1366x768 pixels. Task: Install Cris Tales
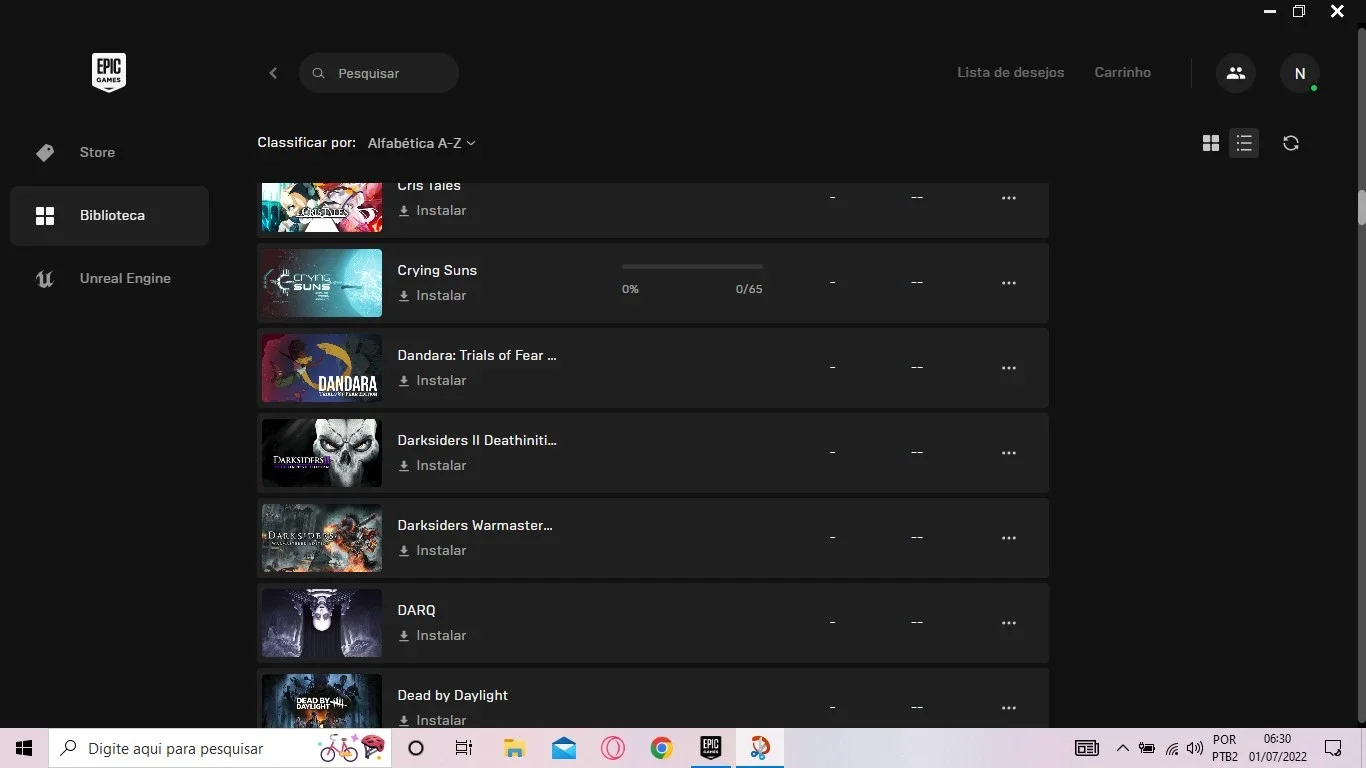[x=432, y=211]
